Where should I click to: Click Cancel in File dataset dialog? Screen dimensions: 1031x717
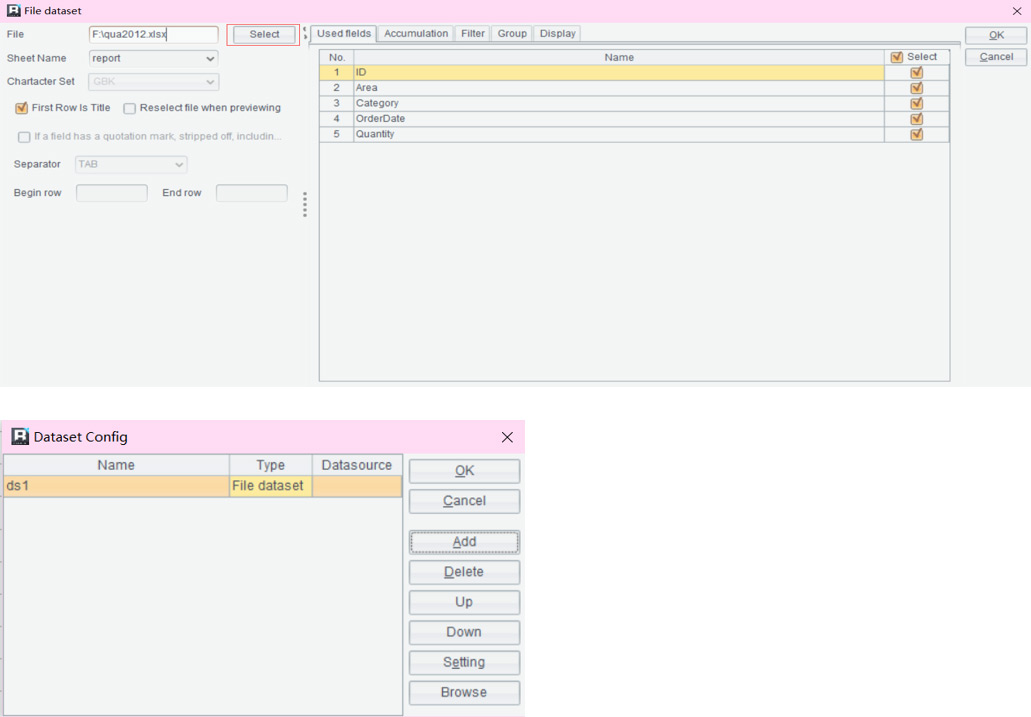tap(995, 57)
